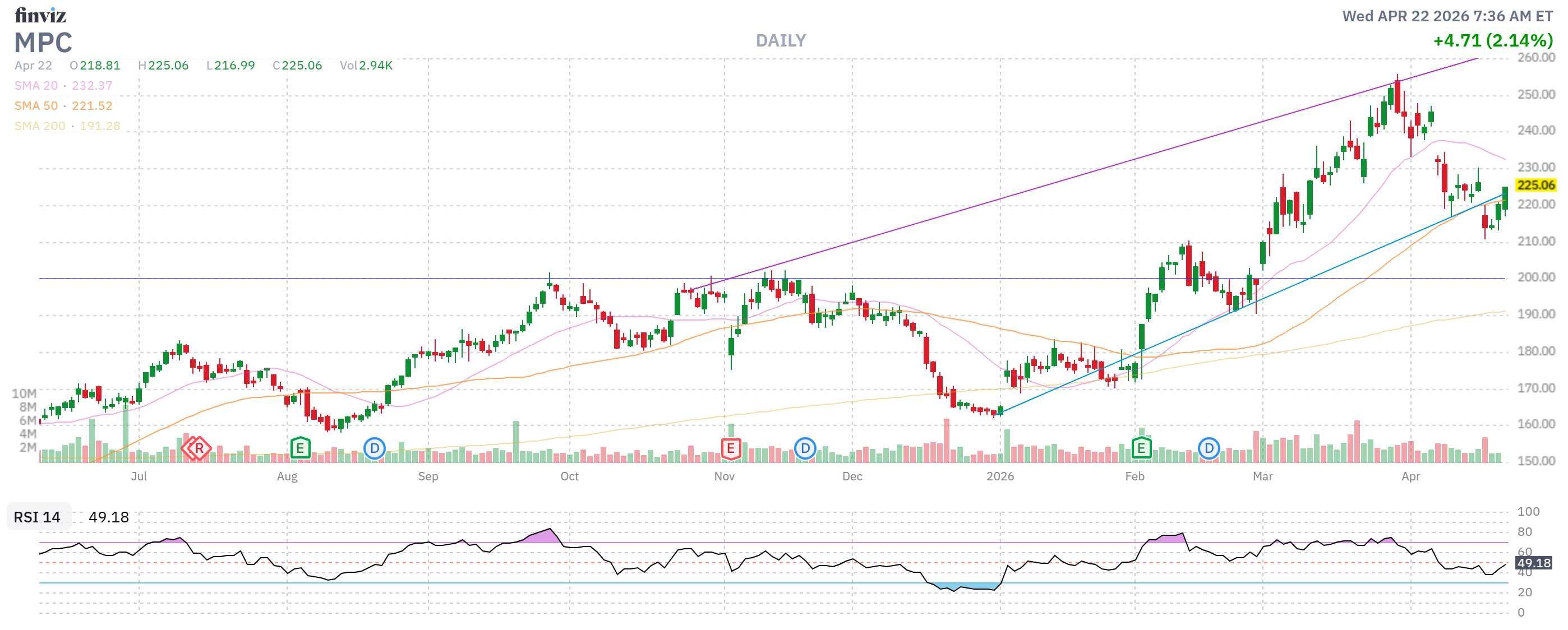The image size is (1568, 630).
Task: Click the Vol 2.94K readout
Action: [x=366, y=66]
